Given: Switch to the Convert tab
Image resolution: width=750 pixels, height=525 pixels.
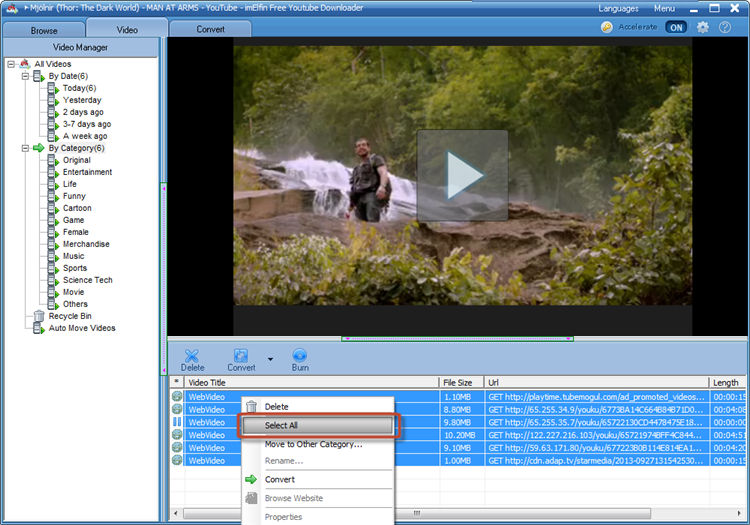Looking at the screenshot, I should coord(210,29).
